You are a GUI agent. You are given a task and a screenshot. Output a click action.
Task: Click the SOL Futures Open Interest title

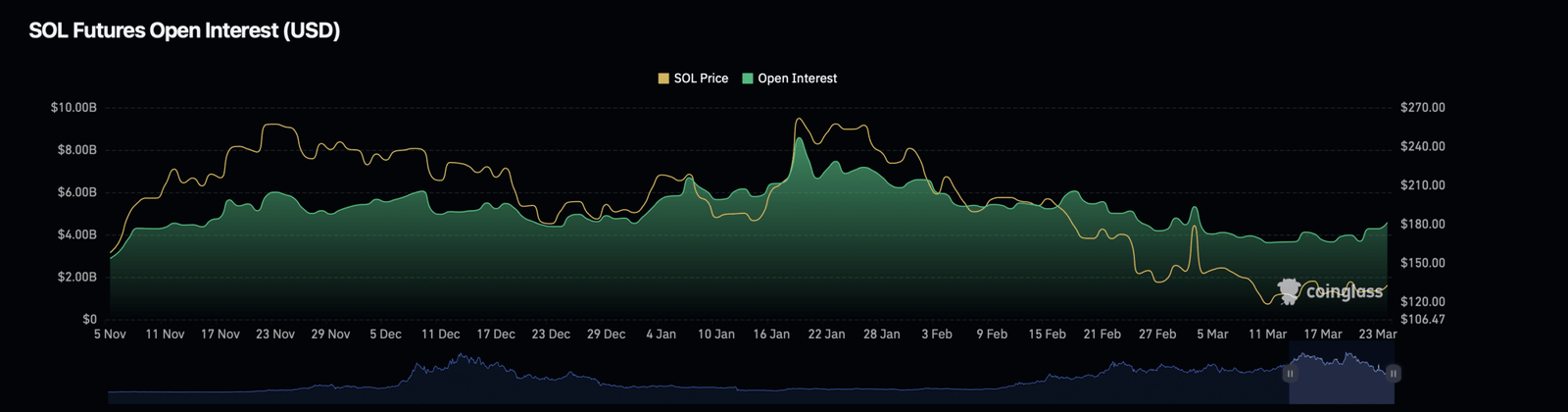[x=184, y=30]
